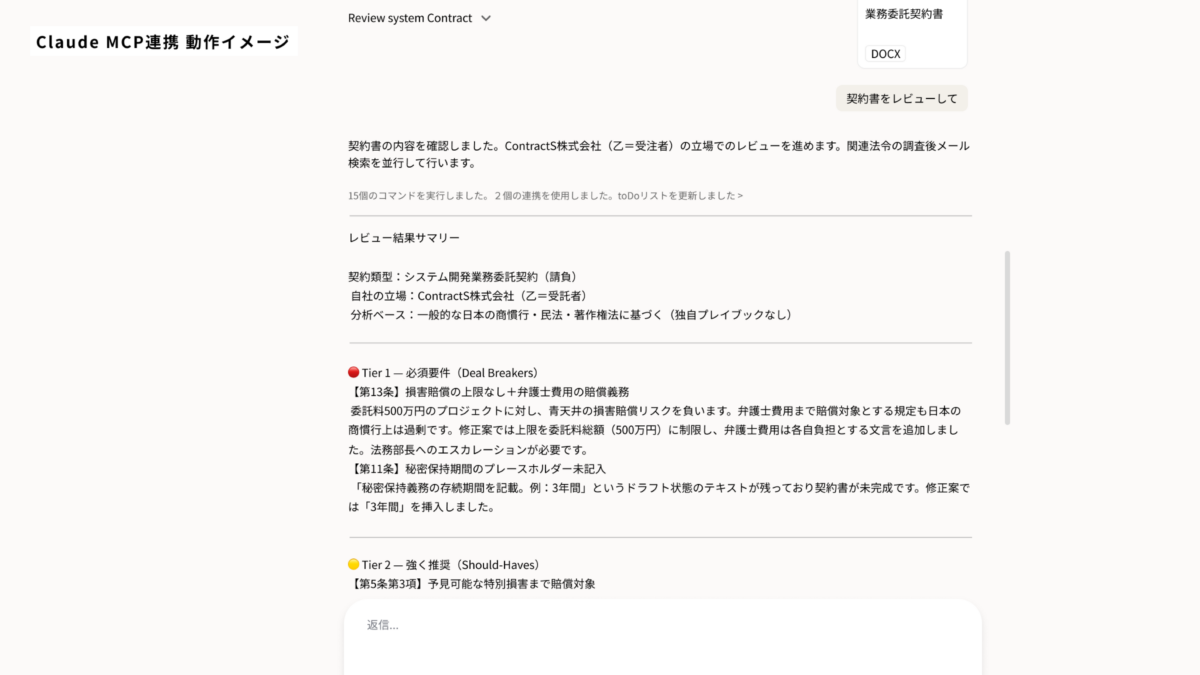Click the Review system Contract chat title
1200x675 pixels.
410,18
